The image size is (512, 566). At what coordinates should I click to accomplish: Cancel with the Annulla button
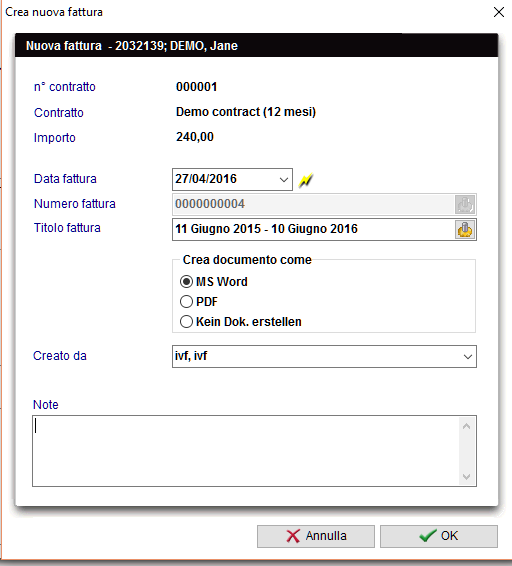(x=316, y=536)
